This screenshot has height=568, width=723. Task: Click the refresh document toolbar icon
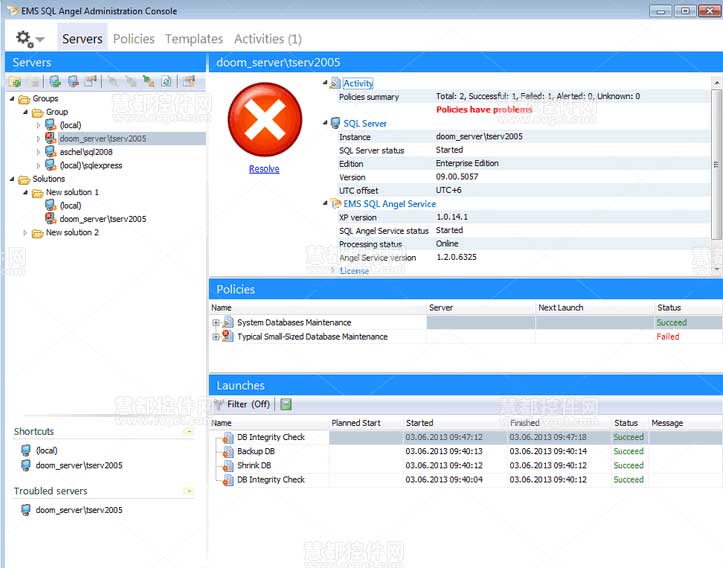(166, 82)
